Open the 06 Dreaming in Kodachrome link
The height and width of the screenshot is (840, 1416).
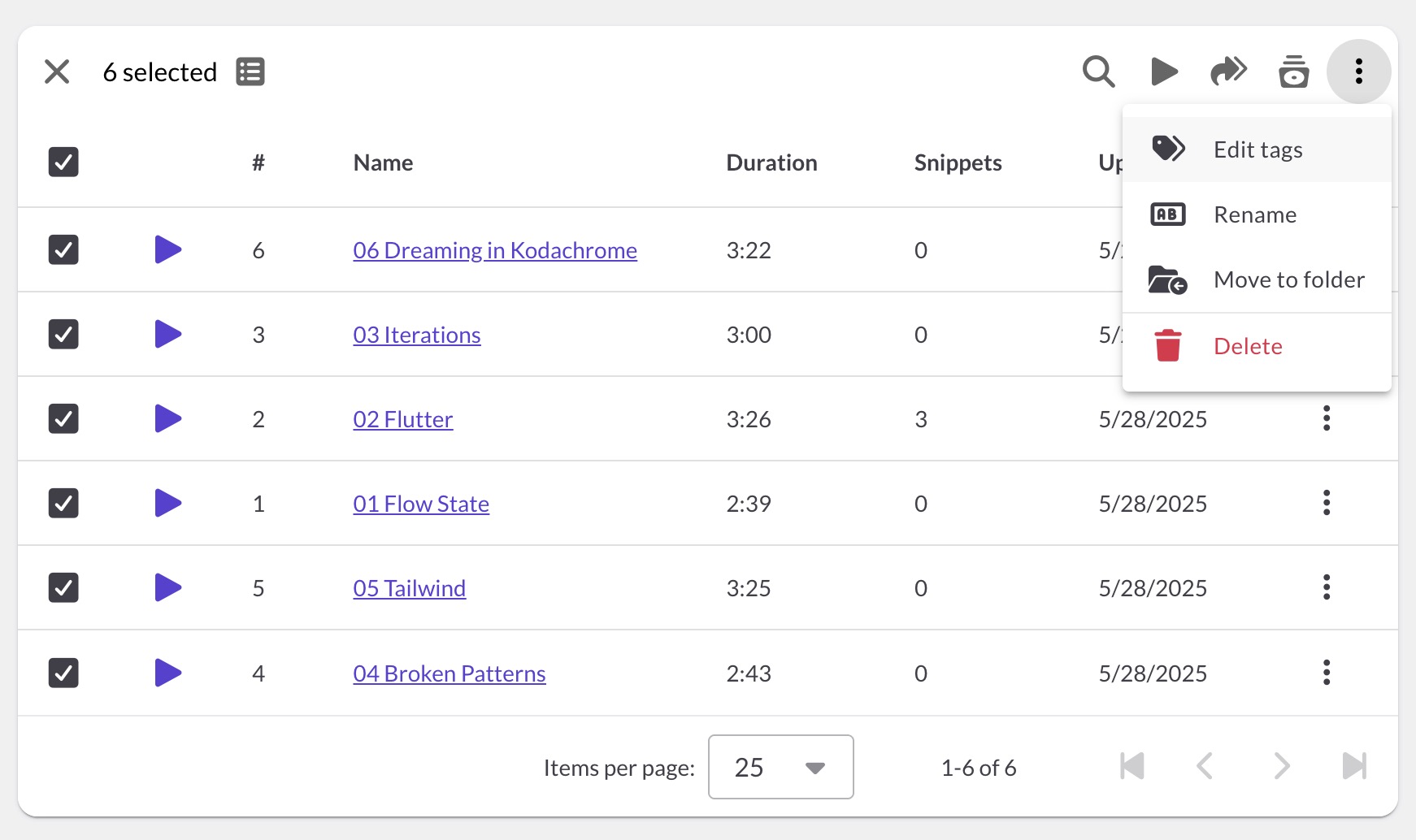point(494,250)
